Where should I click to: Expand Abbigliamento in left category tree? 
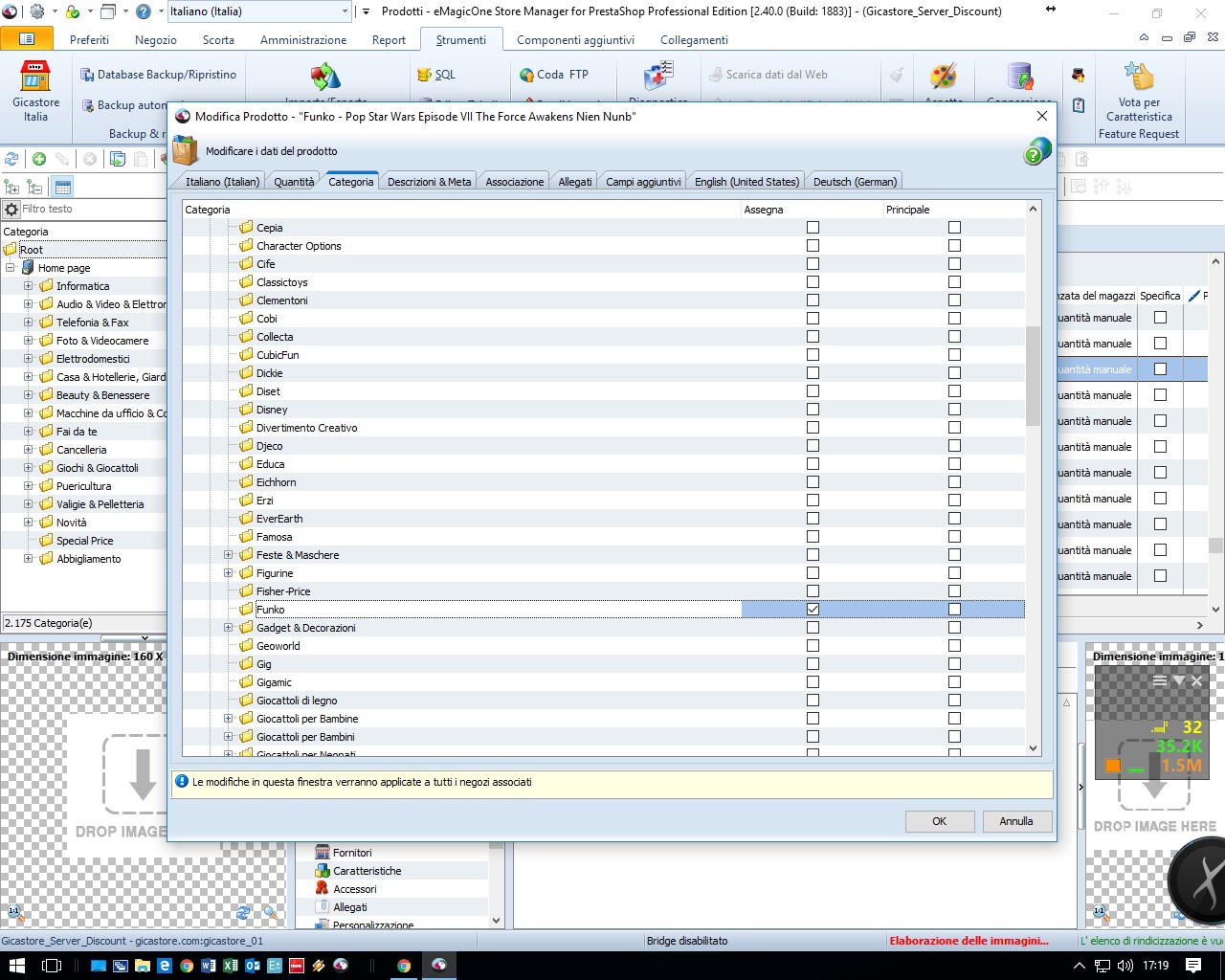click(28, 559)
